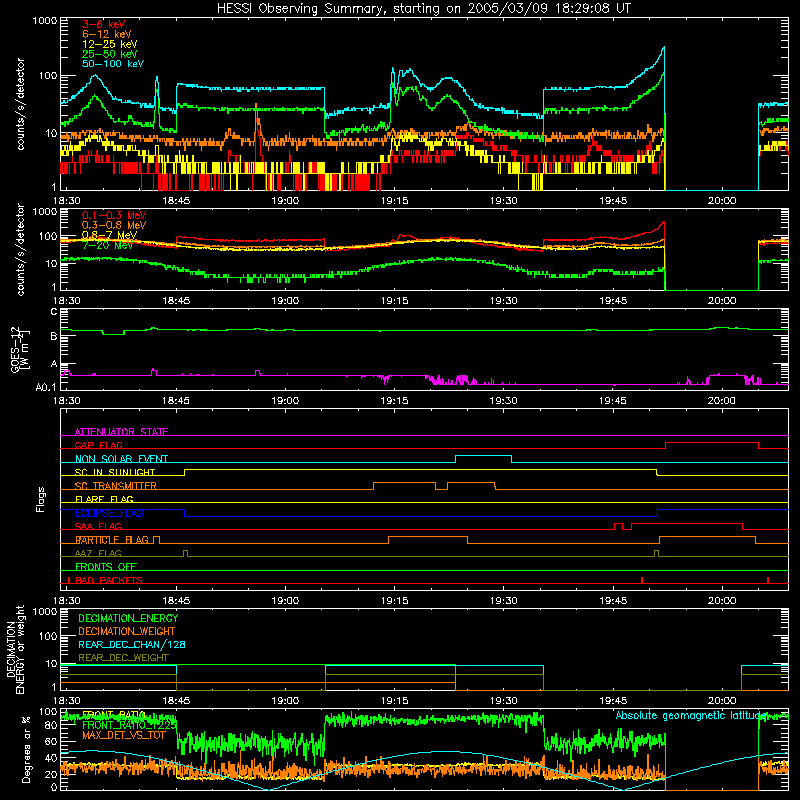Viewport: 800px width, 800px height.
Task: Select the GAP_FLAG label
Action: click(x=98, y=445)
